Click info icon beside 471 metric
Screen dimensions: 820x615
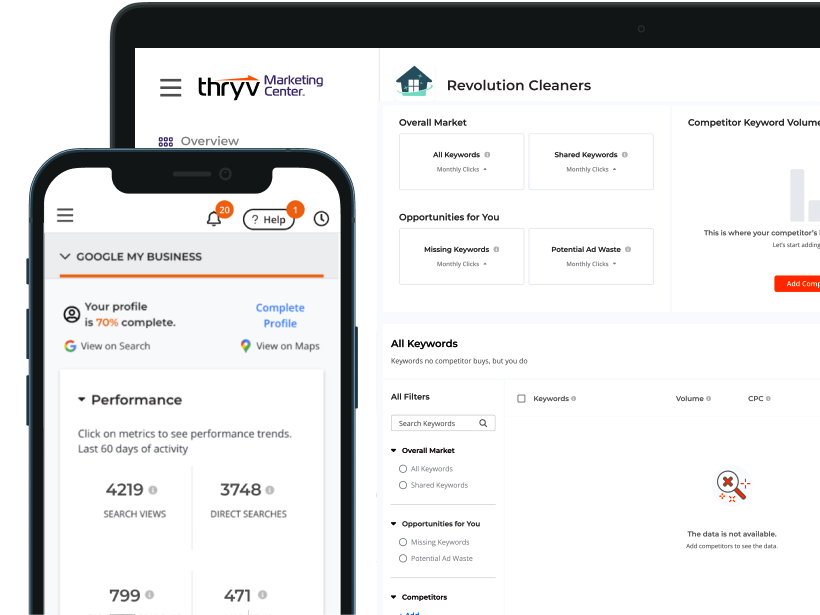pyautogui.click(x=263, y=595)
